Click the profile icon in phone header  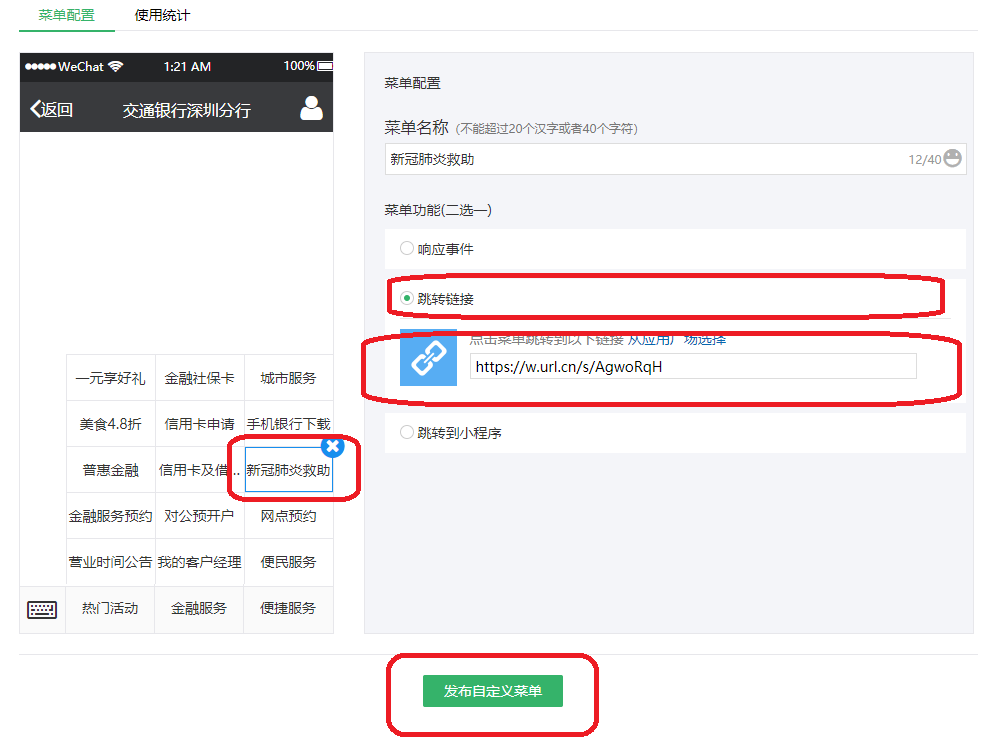tap(311, 108)
